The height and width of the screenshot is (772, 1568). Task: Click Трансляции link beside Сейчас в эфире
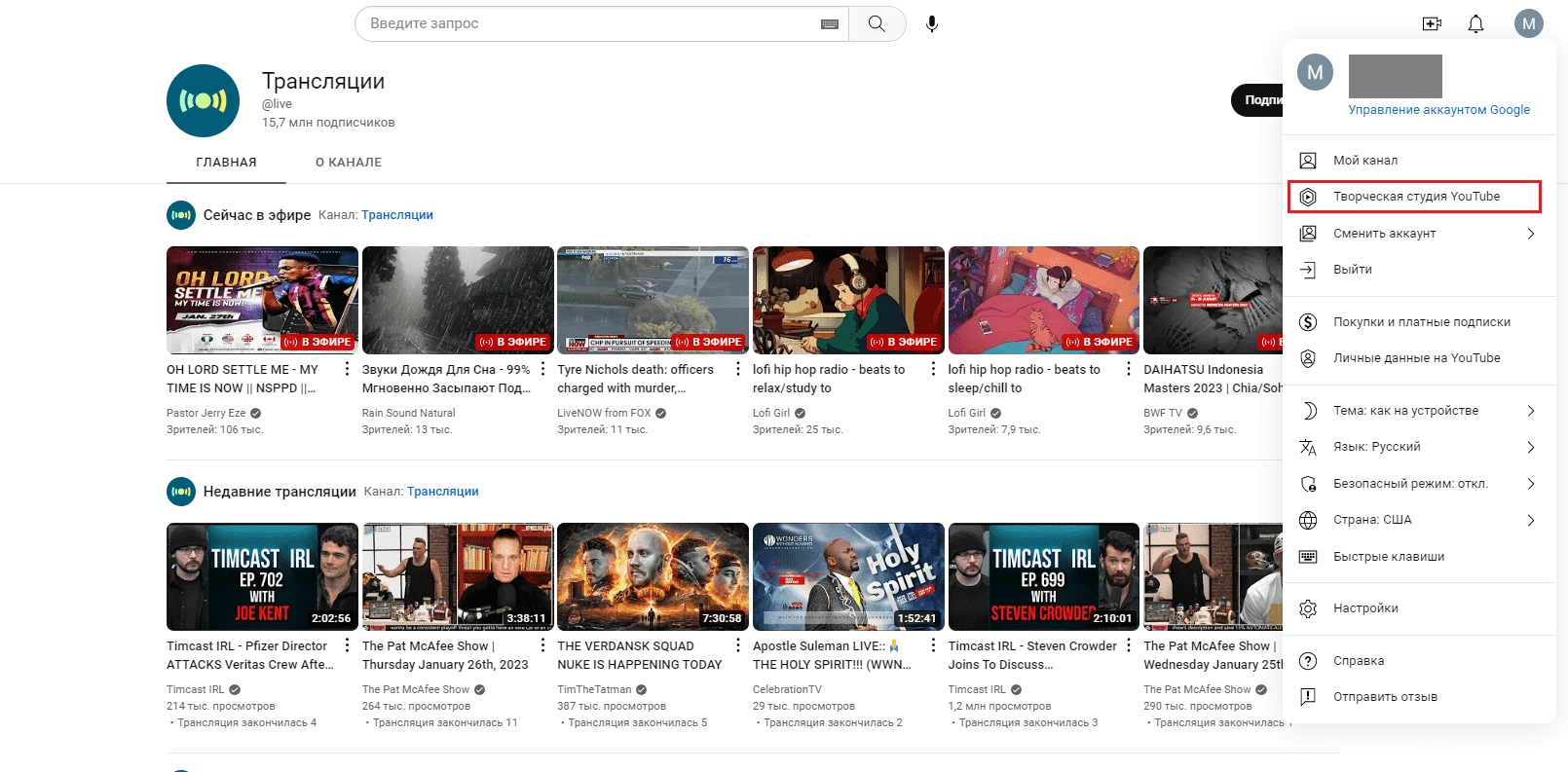[x=397, y=215]
